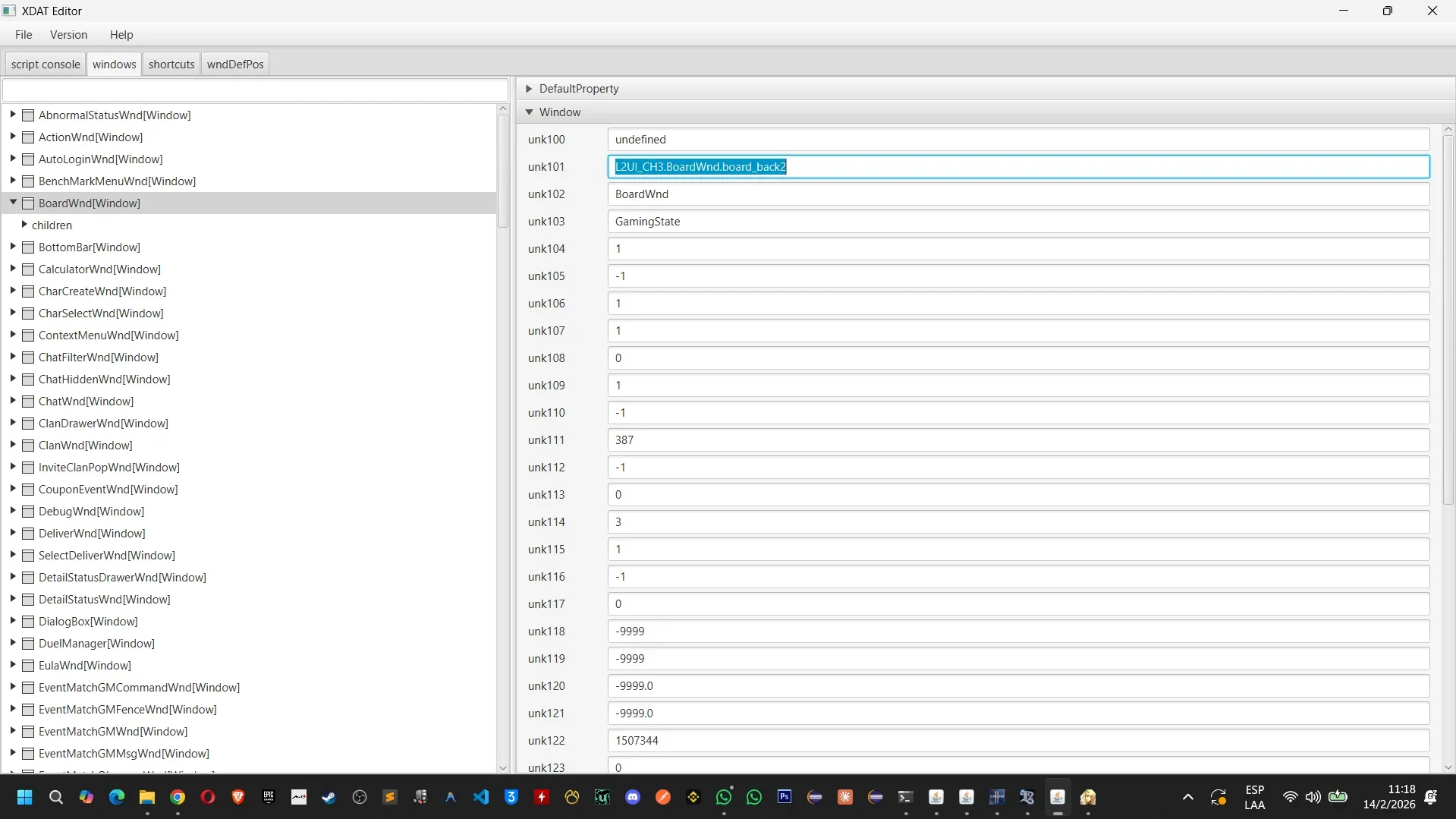Open Discord from the taskbar
Image resolution: width=1456 pixels, height=819 pixels.
coord(632,797)
